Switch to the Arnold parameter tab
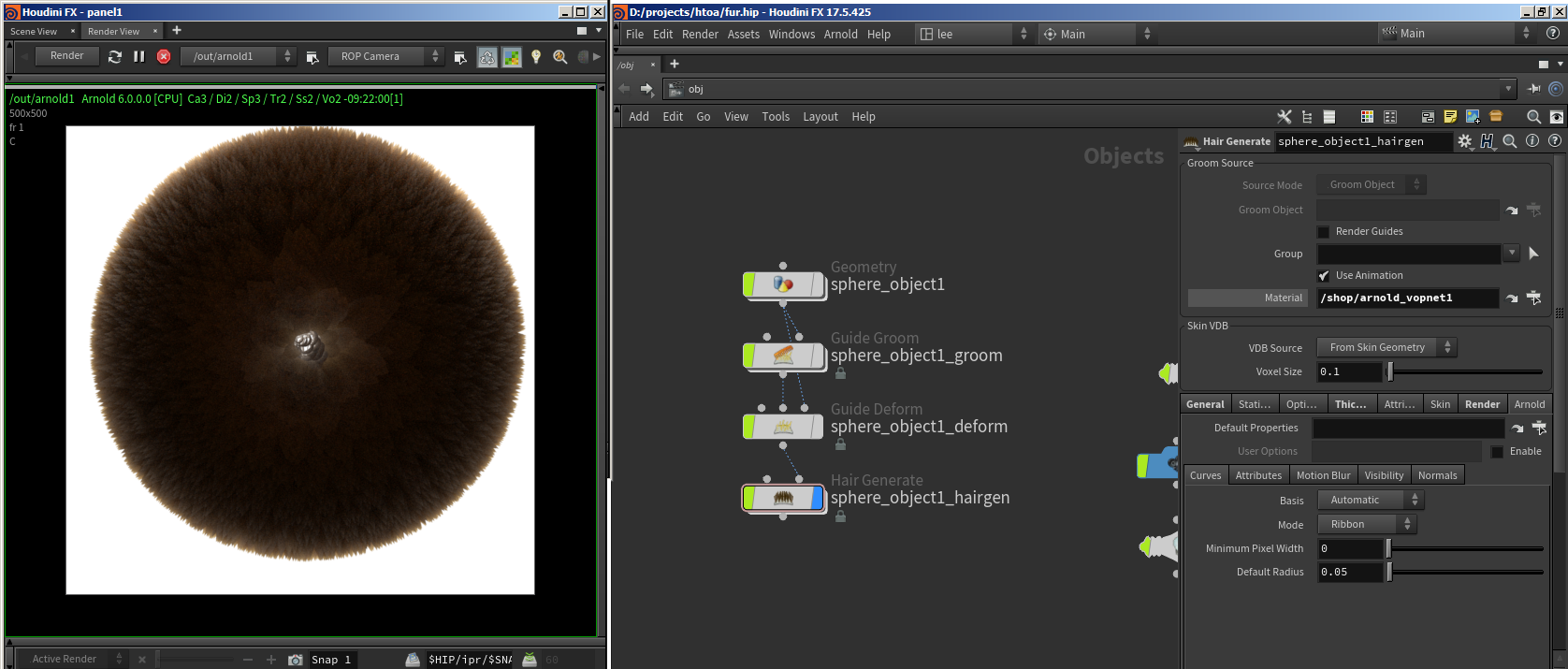Viewport: 1568px width, 669px height. (x=1530, y=404)
